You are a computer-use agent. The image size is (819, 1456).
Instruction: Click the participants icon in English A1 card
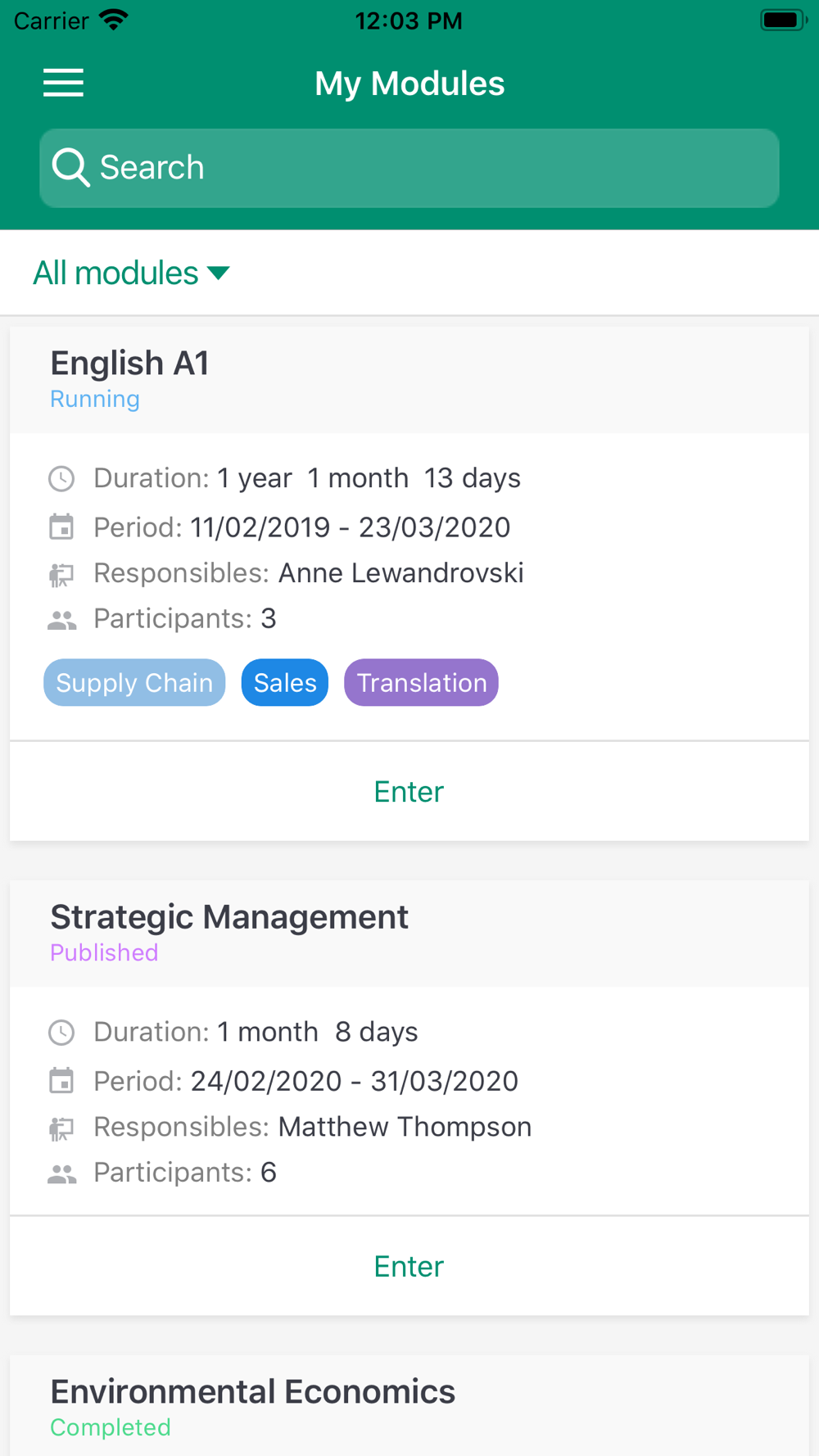pos(61,621)
